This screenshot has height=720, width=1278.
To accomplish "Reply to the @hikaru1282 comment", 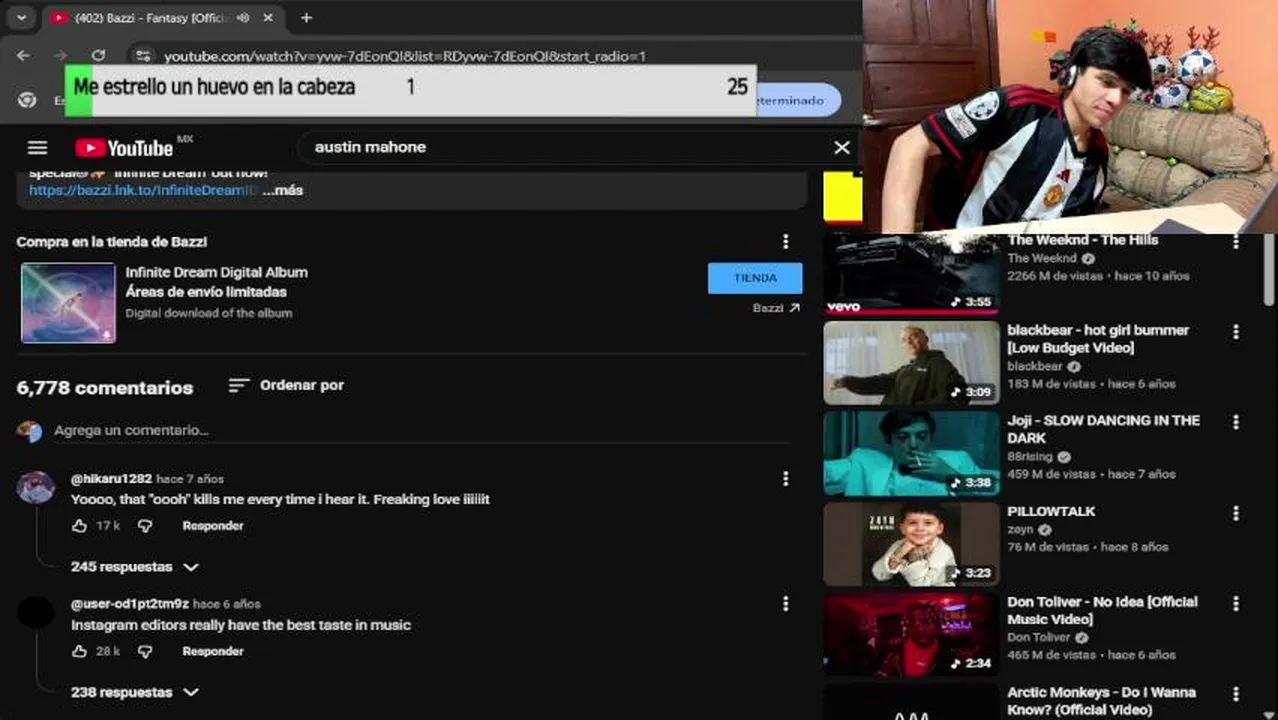I will tap(213, 526).
